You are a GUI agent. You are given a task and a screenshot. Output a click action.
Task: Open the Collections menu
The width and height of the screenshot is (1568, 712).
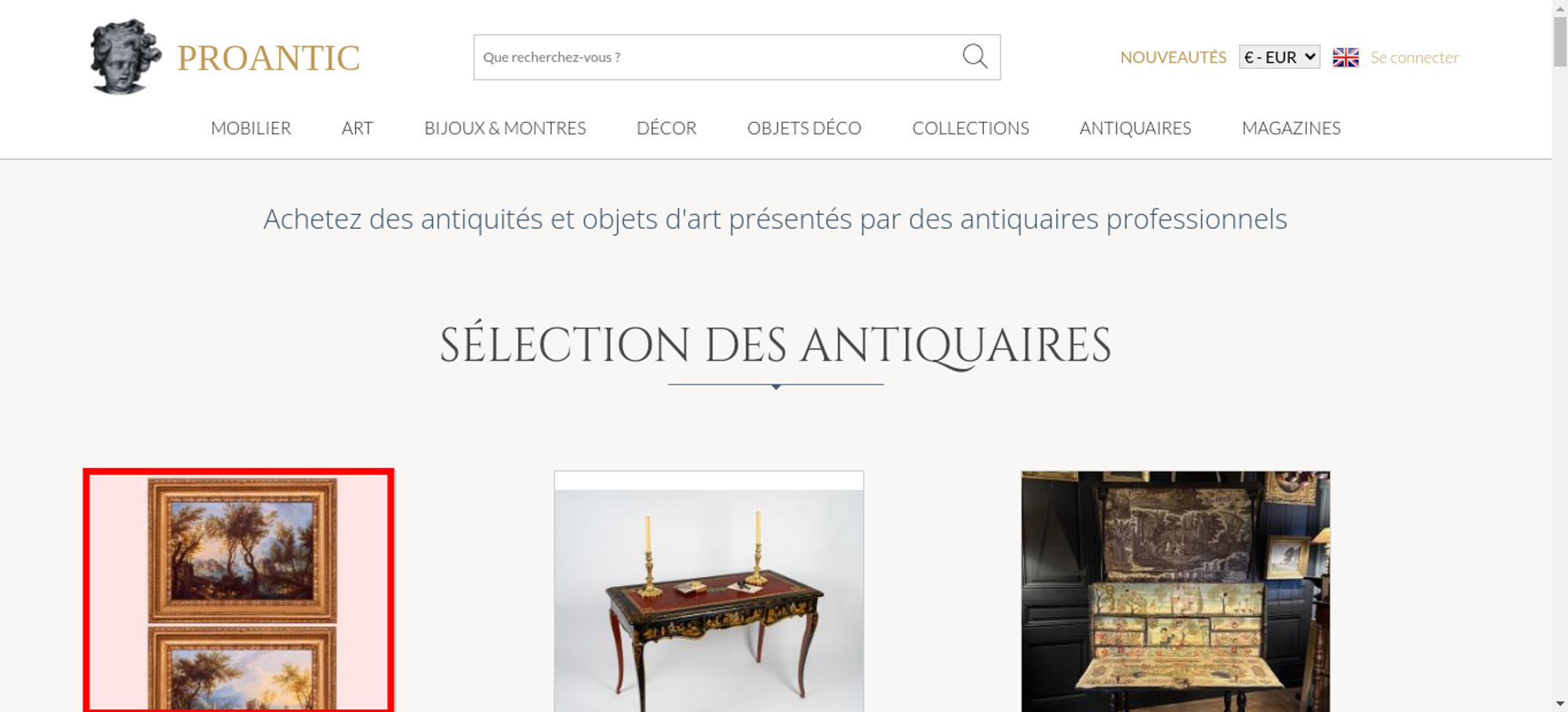click(x=971, y=128)
